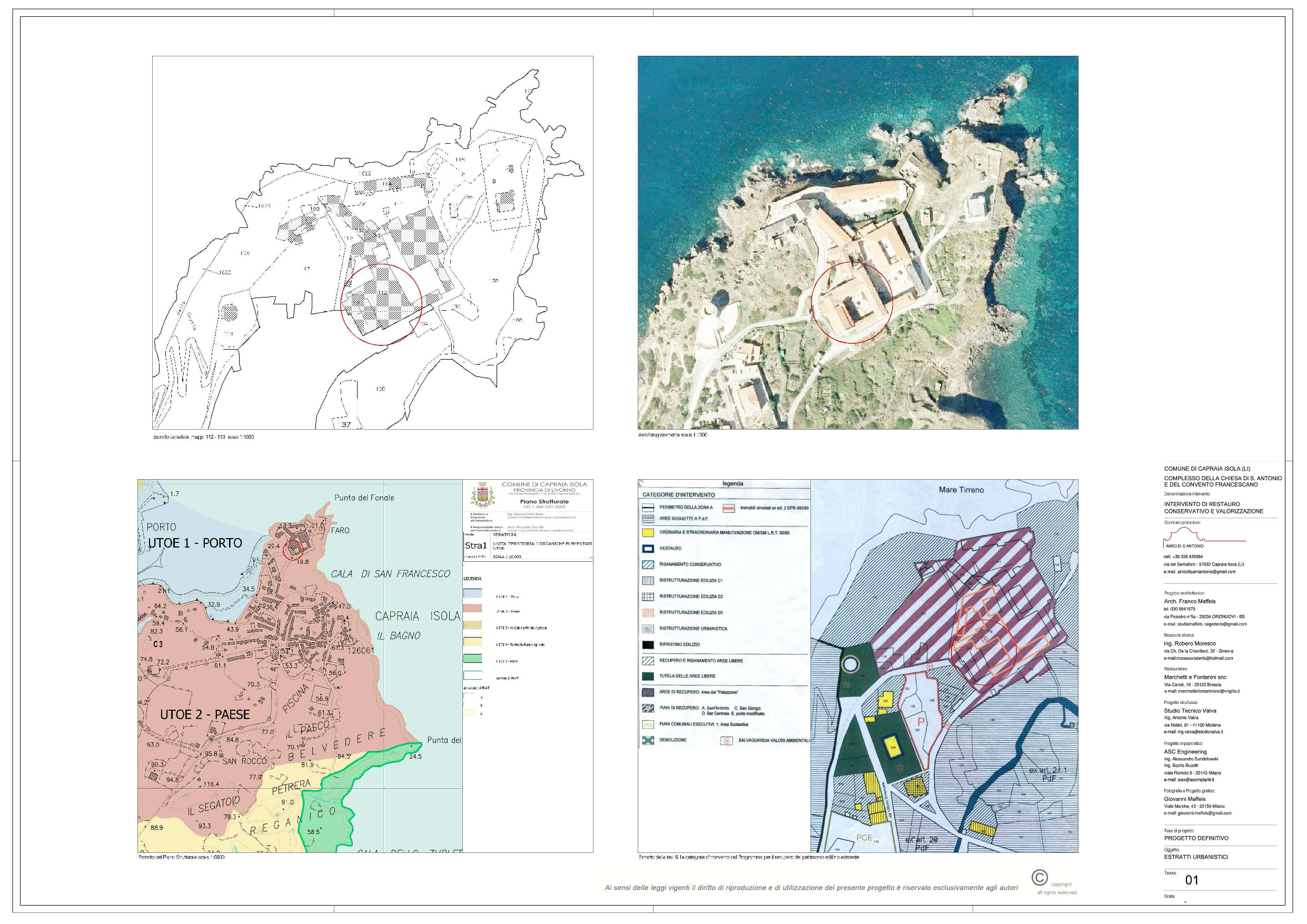Viewport: 1307px width, 924px height.
Task: Click the Demolizione crossed-out legend icon
Action: [647, 741]
